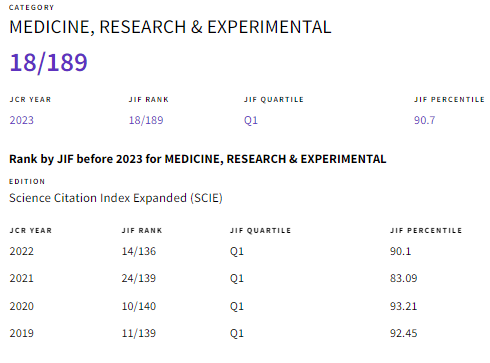The image size is (490, 363).
Task: Click the Q1 quartile cell in the 2020 row
Action: [x=237, y=306]
